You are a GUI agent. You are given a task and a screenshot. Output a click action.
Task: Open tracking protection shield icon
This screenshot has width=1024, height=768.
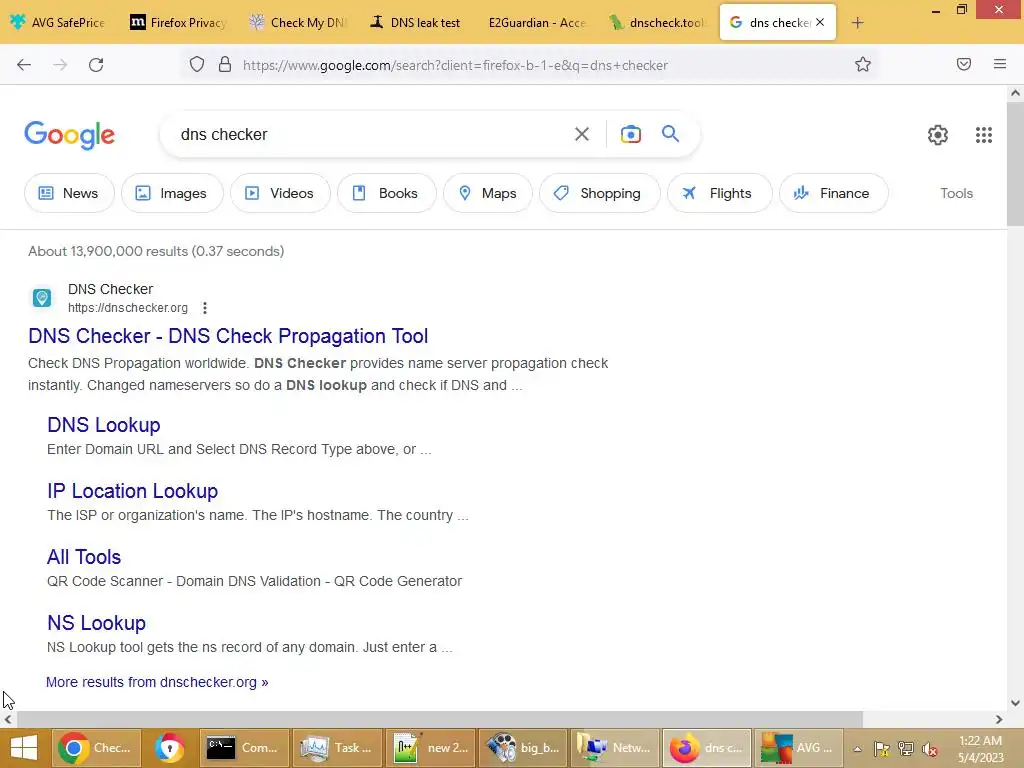197,65
